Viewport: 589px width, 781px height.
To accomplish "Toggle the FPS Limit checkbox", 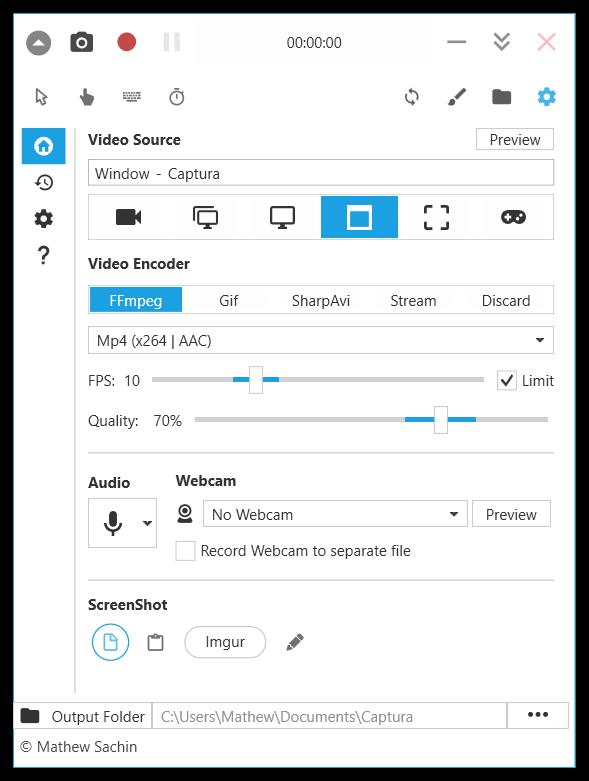I will pyautogui.click(x=507, y=381).
